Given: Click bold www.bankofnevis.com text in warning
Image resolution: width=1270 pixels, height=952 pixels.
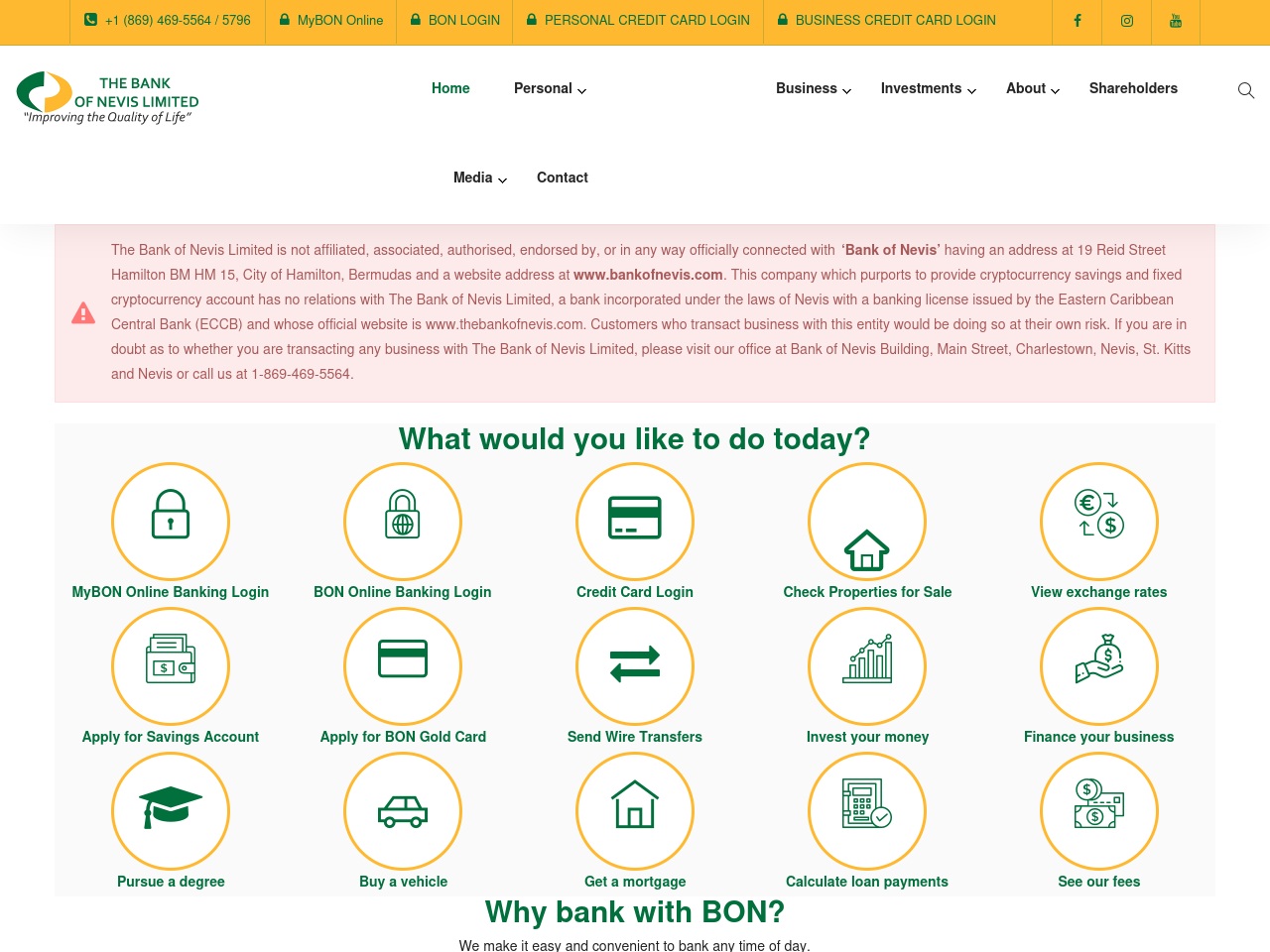Looking at the screenshot, I should point(648,275).
